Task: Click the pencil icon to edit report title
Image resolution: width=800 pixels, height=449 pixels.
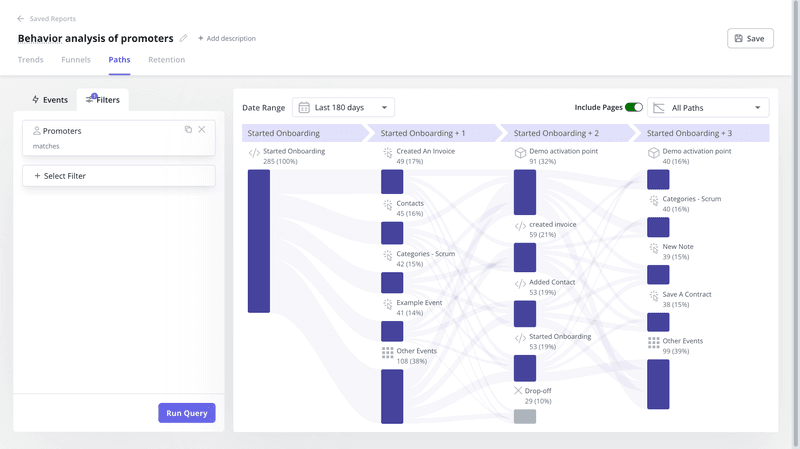Action: pos(183,39)
